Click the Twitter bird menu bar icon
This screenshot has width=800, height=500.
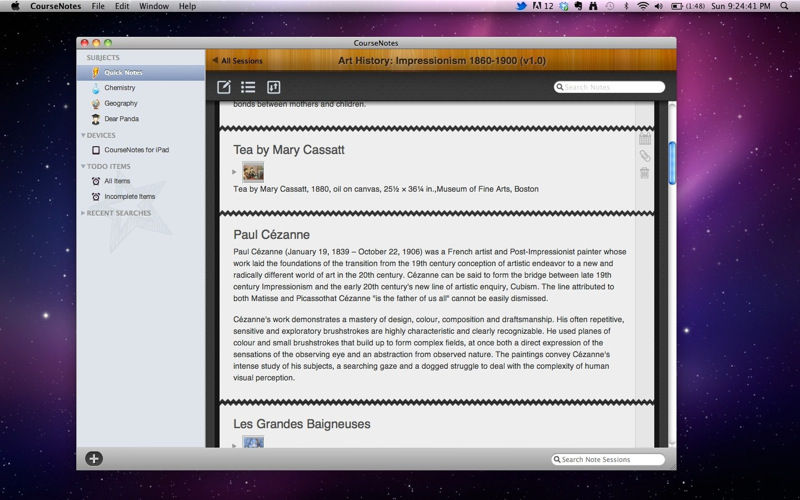(x=521, y=6)
